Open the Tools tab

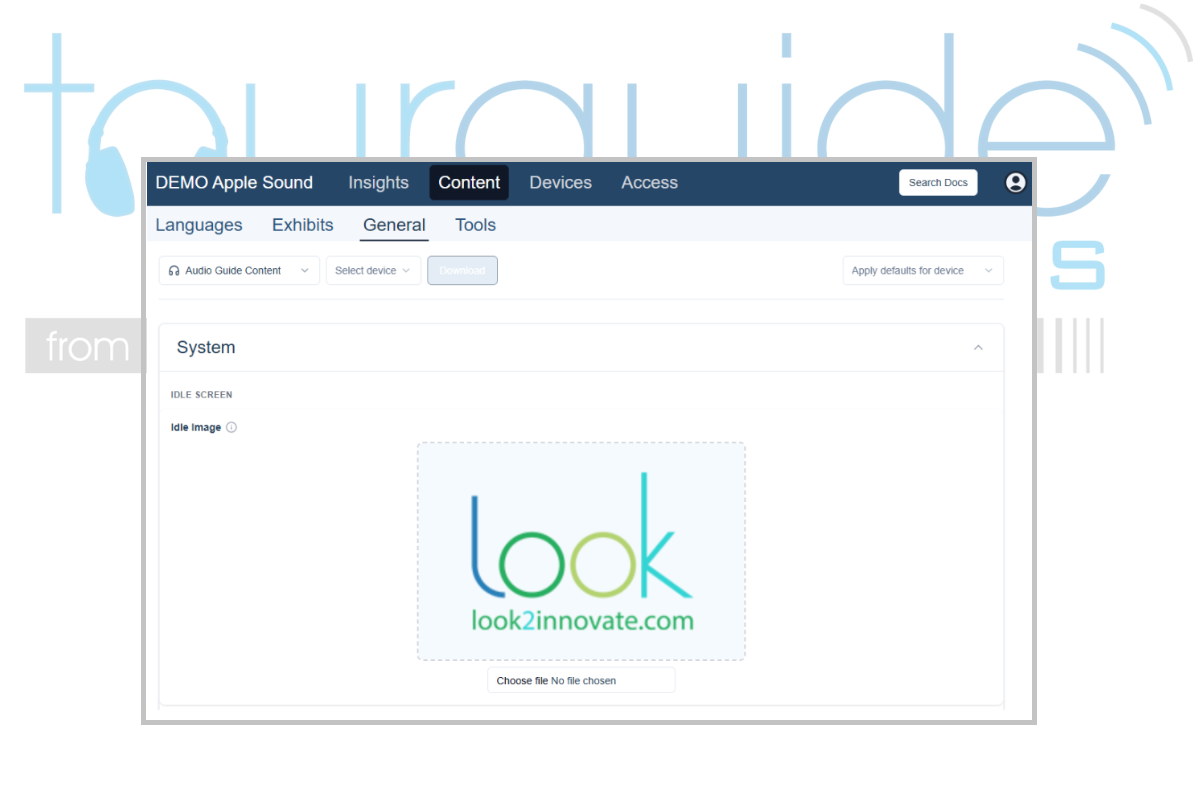click(x=475, y=225)
